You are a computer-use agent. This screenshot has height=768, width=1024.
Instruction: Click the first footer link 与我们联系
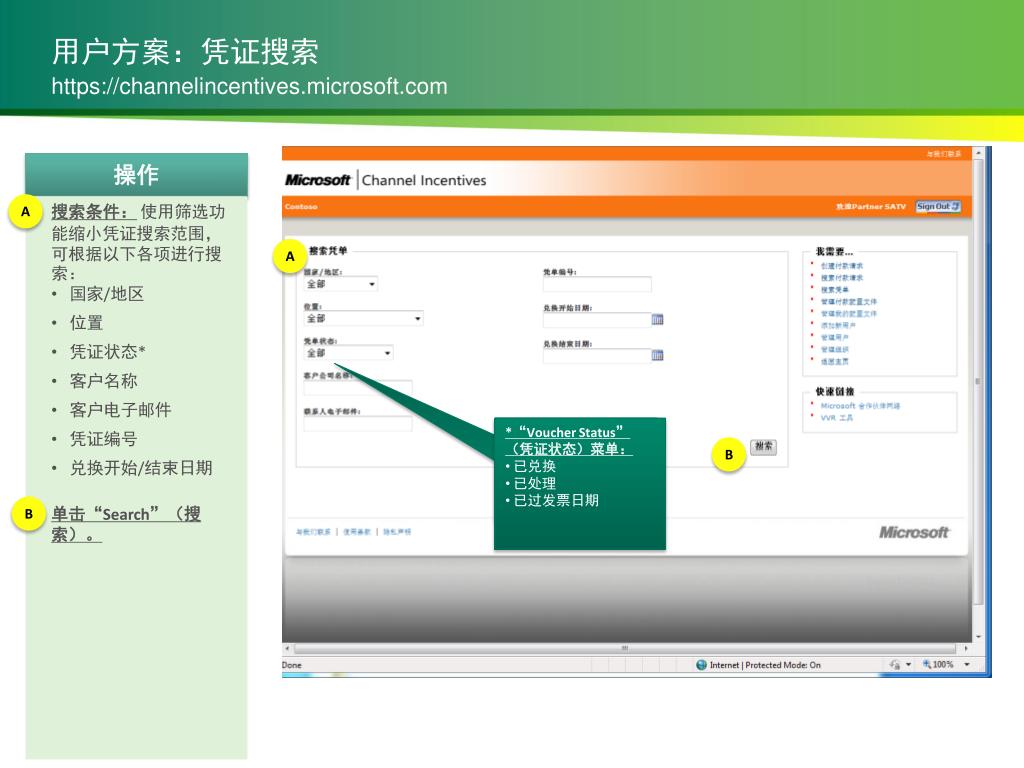313,532
